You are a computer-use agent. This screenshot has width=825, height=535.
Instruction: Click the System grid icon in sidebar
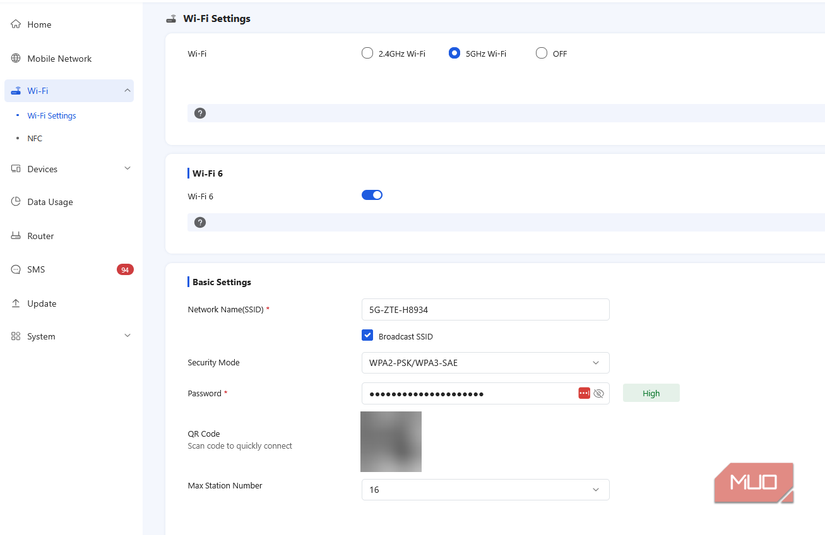16,336
